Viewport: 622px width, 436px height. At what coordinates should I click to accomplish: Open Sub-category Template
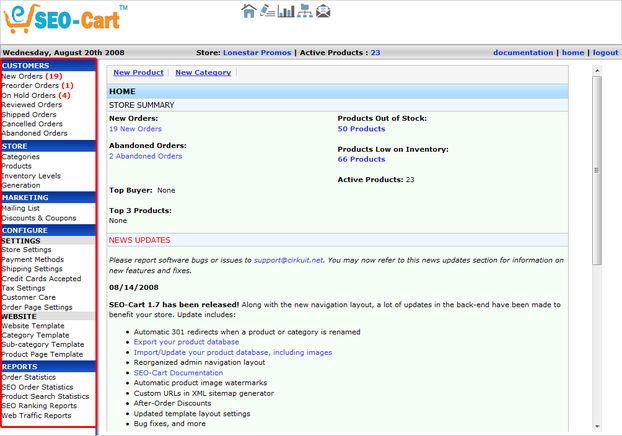tap(43, 344)
